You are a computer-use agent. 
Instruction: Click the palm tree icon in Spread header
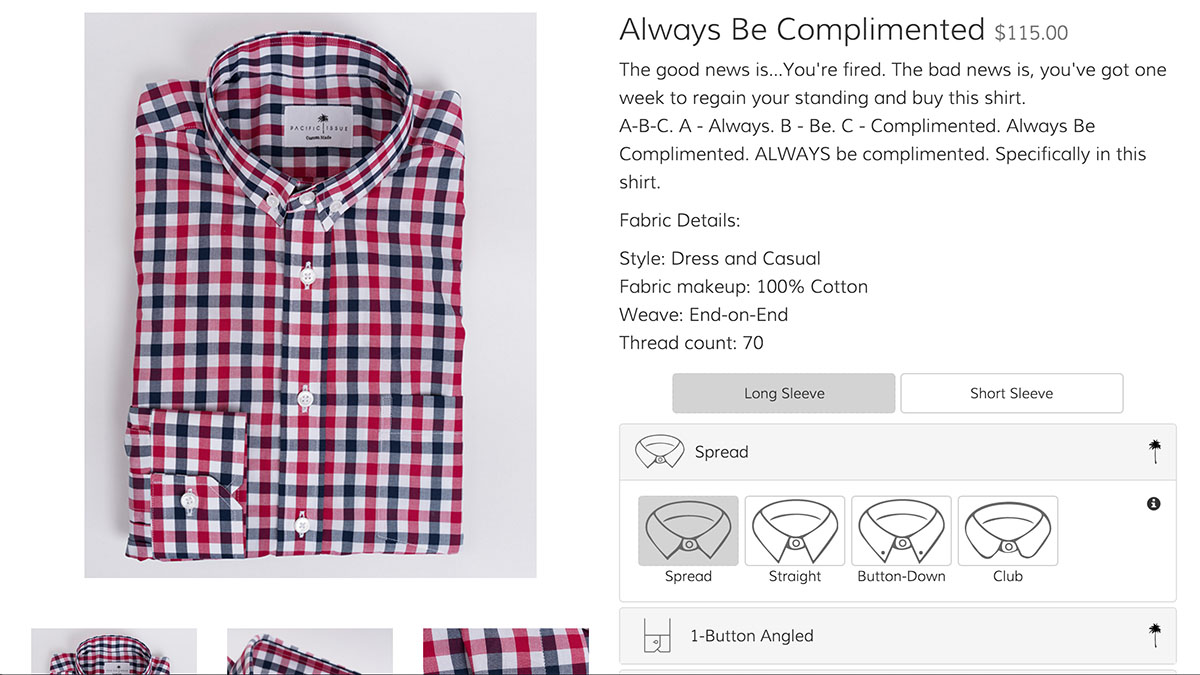[1155, 452]
